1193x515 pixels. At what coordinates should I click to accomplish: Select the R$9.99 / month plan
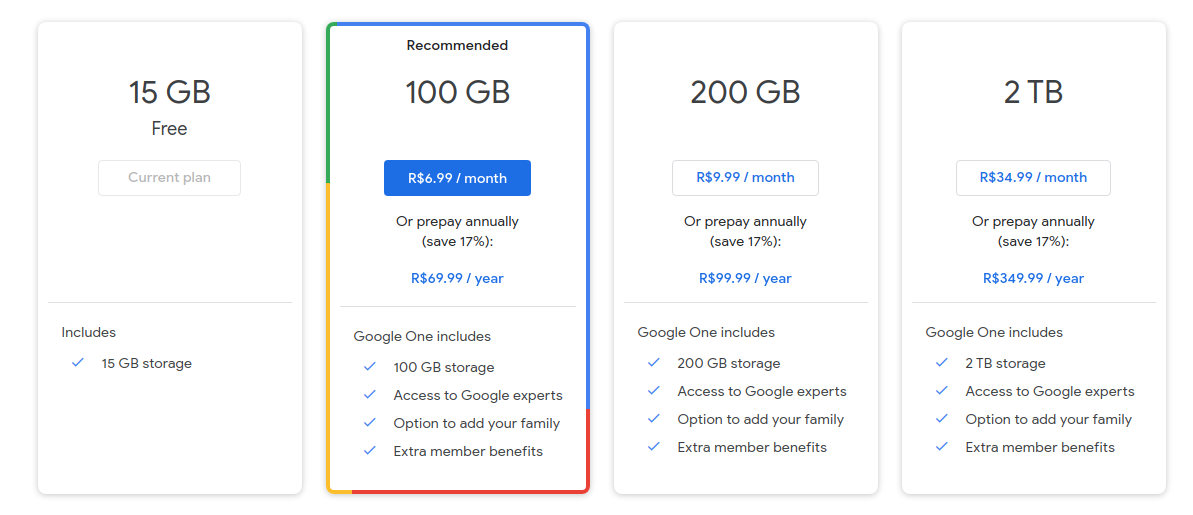pyautogui.click(x=745, y=178)
